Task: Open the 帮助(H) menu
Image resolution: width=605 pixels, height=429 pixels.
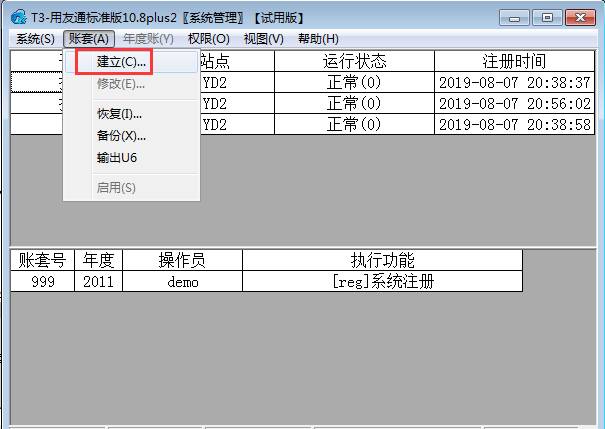Action: pyautogui.click(x=318, y=39)
